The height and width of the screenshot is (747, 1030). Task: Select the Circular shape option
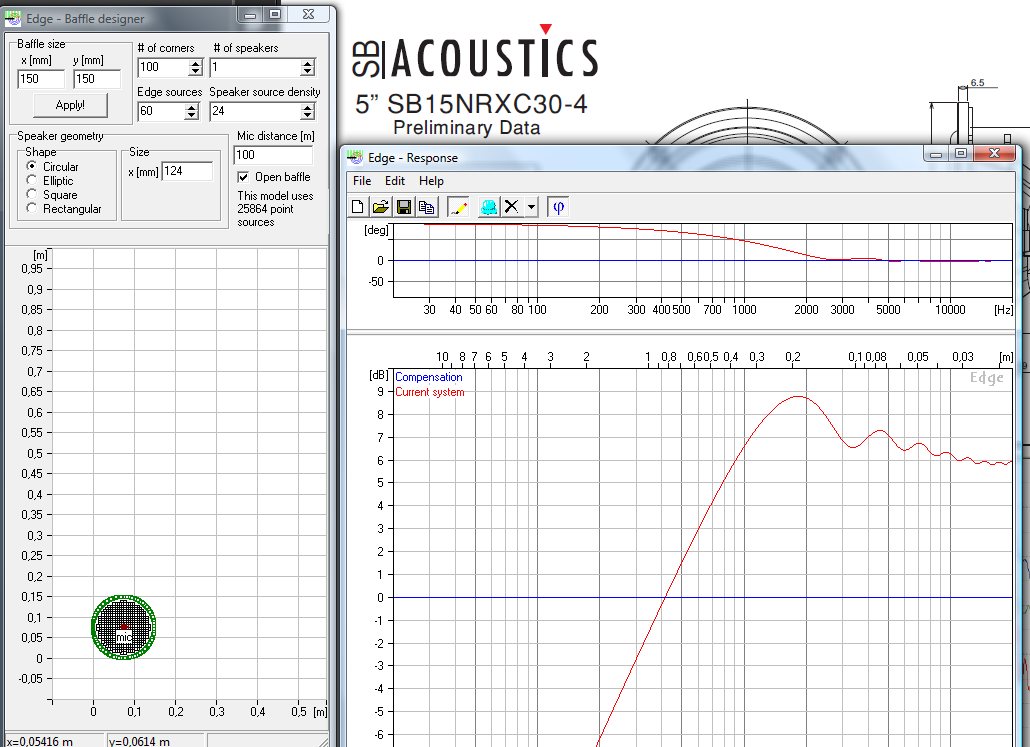tap(32, 166)
